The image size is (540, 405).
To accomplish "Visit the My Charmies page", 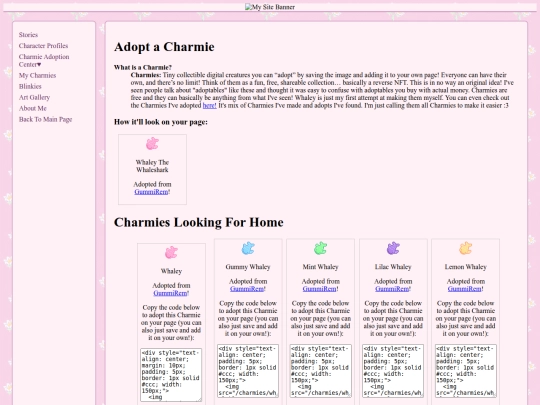I will (x=37, y=75).
